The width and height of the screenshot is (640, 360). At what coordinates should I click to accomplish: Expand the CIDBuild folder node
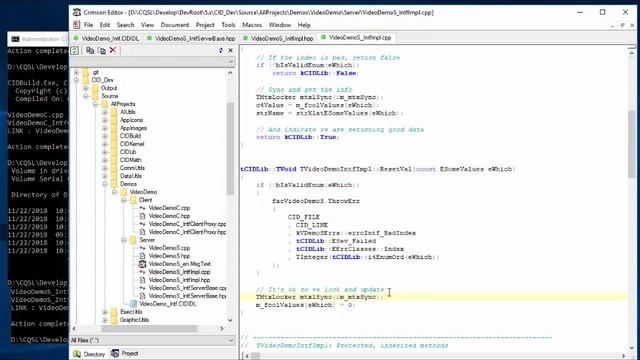point(105,136)
